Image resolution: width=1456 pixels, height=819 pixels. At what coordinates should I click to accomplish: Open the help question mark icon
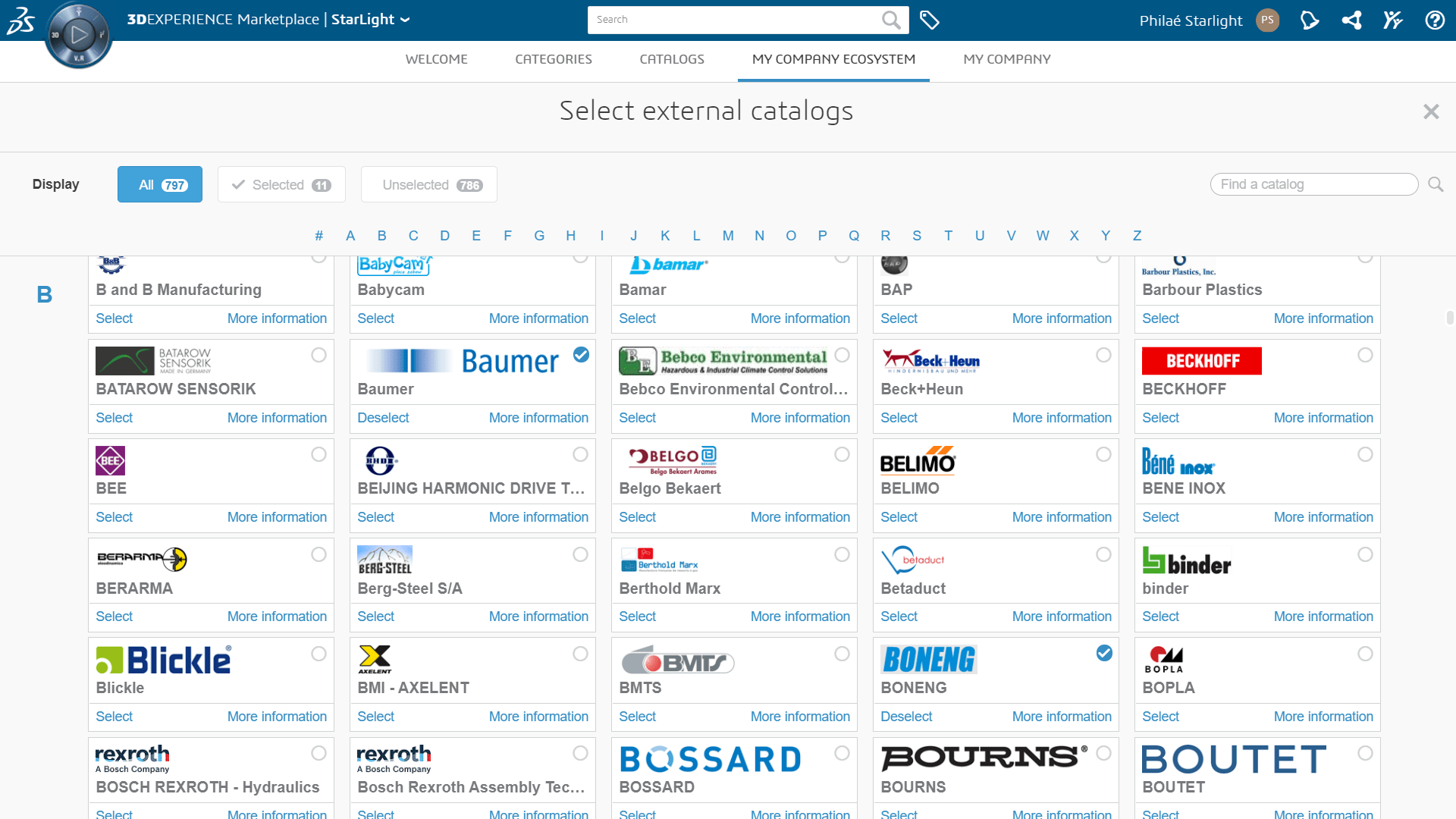[1434, 20]
